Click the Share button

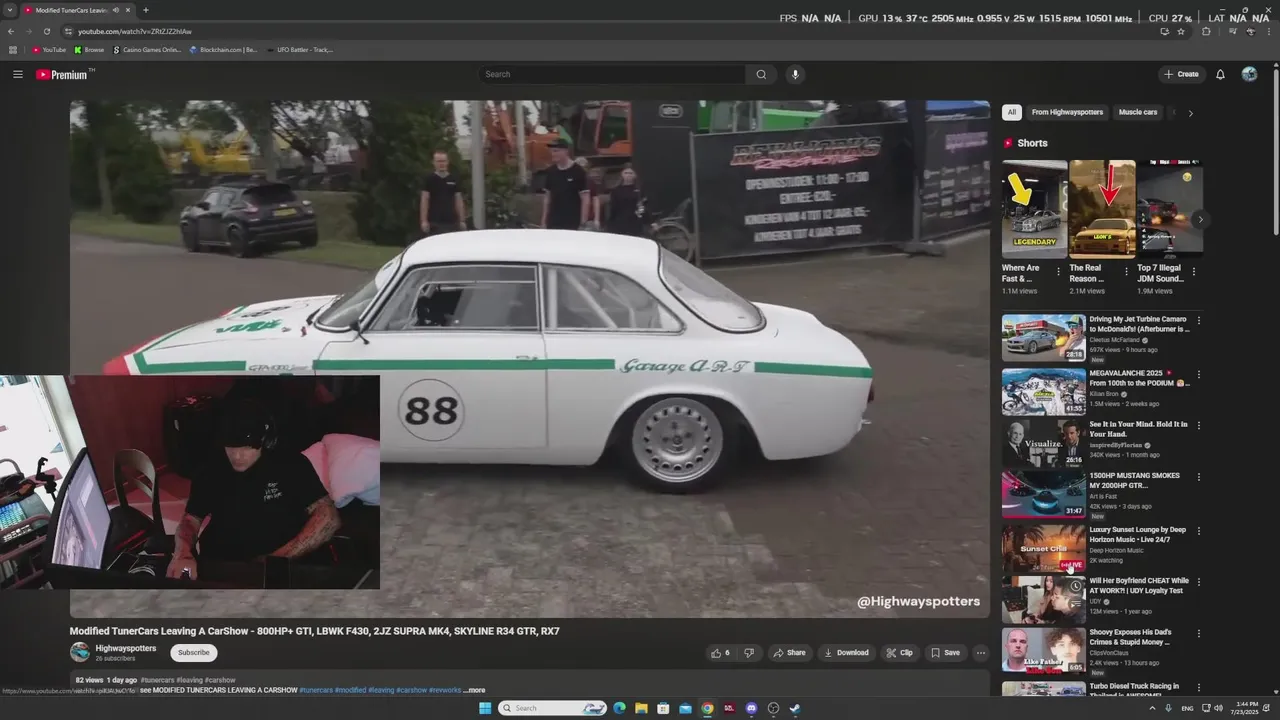coord(789,653)
